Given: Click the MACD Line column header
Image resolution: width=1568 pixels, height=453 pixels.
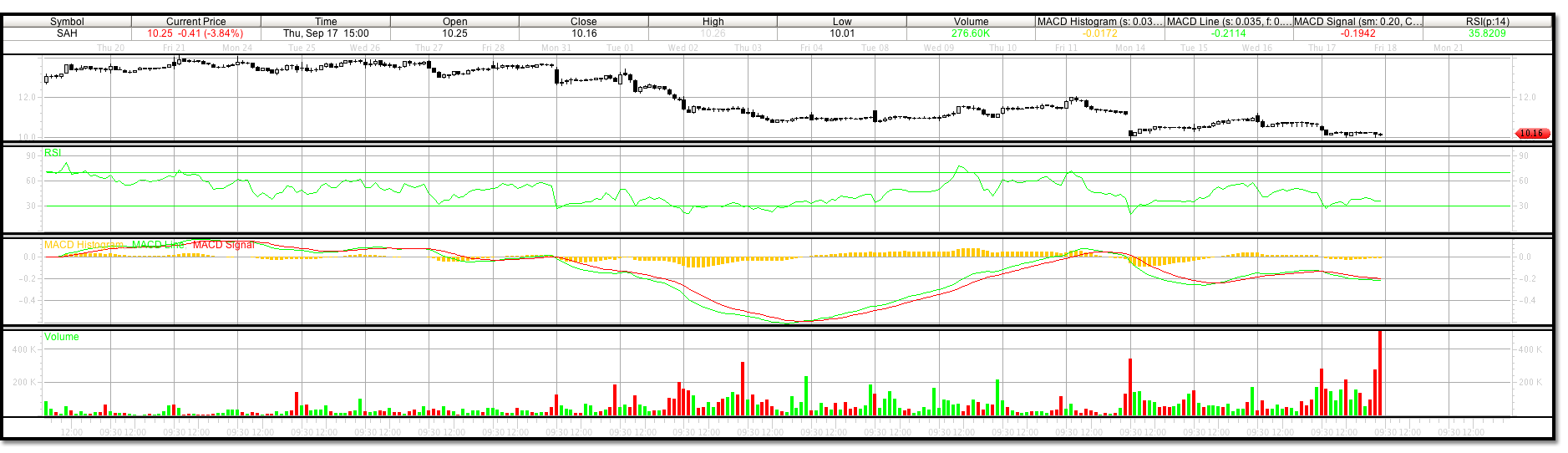Looking at the screenshot, I should click(x=1229, y=22).
